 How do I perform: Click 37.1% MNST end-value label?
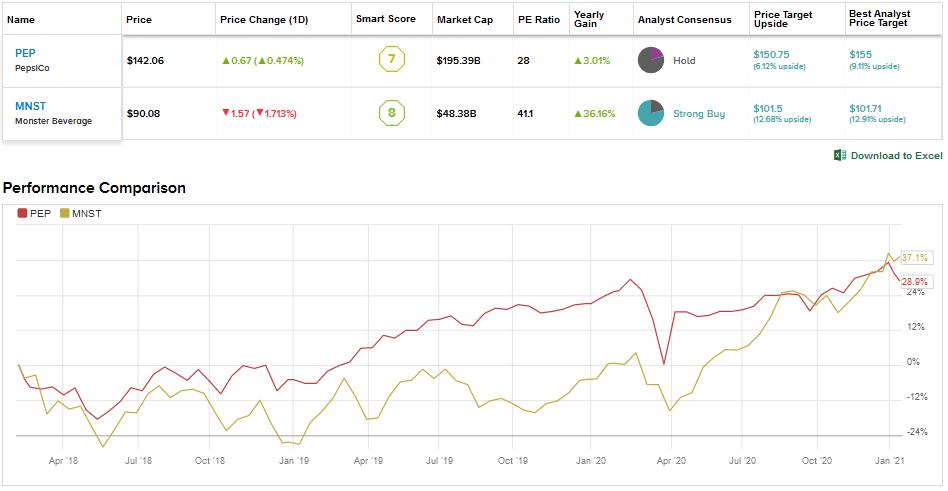[x=915, y=258]
